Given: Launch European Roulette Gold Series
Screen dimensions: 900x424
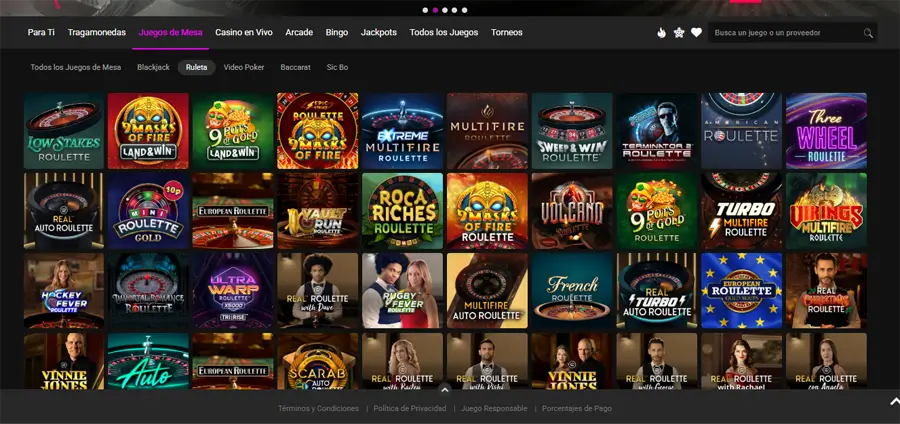Looking at the screenshot, I should coord(742,291).
